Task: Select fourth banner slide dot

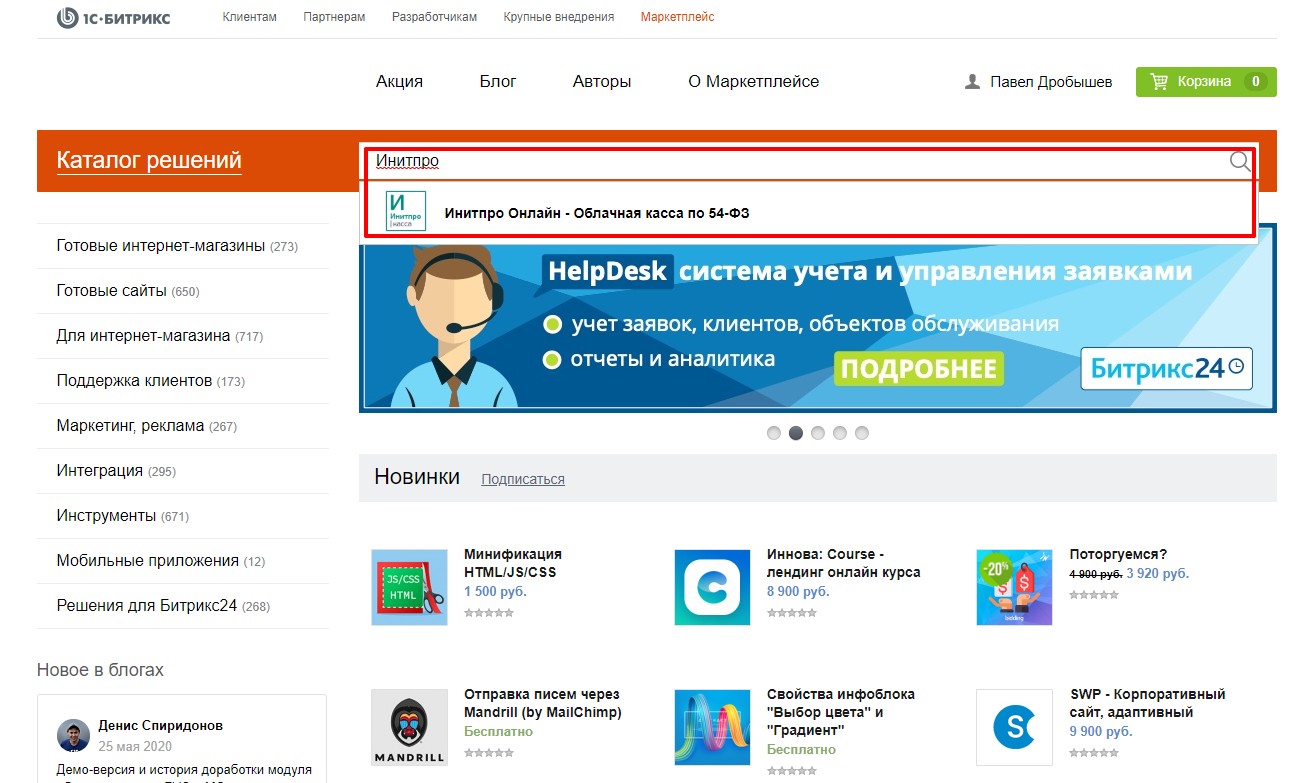Action: (840, 433)
